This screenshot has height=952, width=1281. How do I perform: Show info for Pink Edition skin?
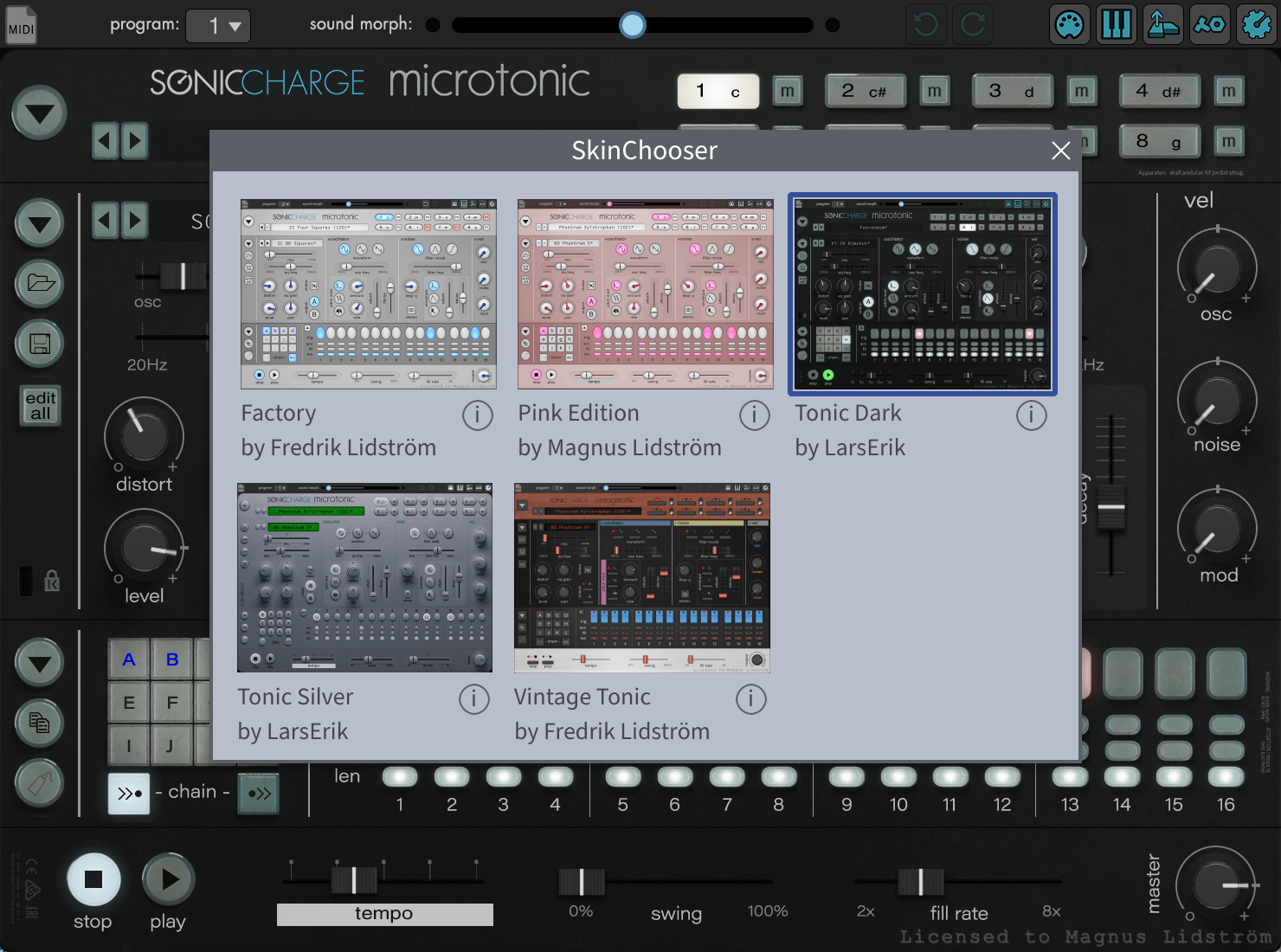tap(754, 415)
